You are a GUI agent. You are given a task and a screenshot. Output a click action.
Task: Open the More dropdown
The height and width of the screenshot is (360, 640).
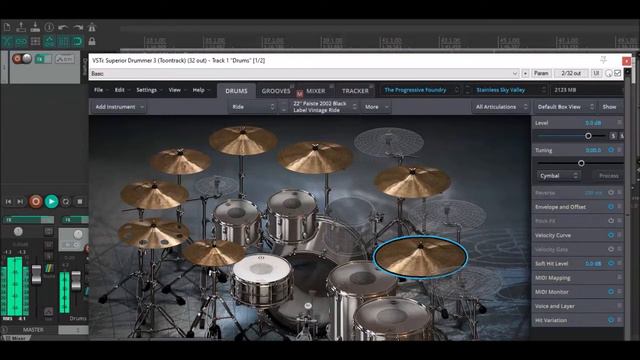tap(376, 107)
